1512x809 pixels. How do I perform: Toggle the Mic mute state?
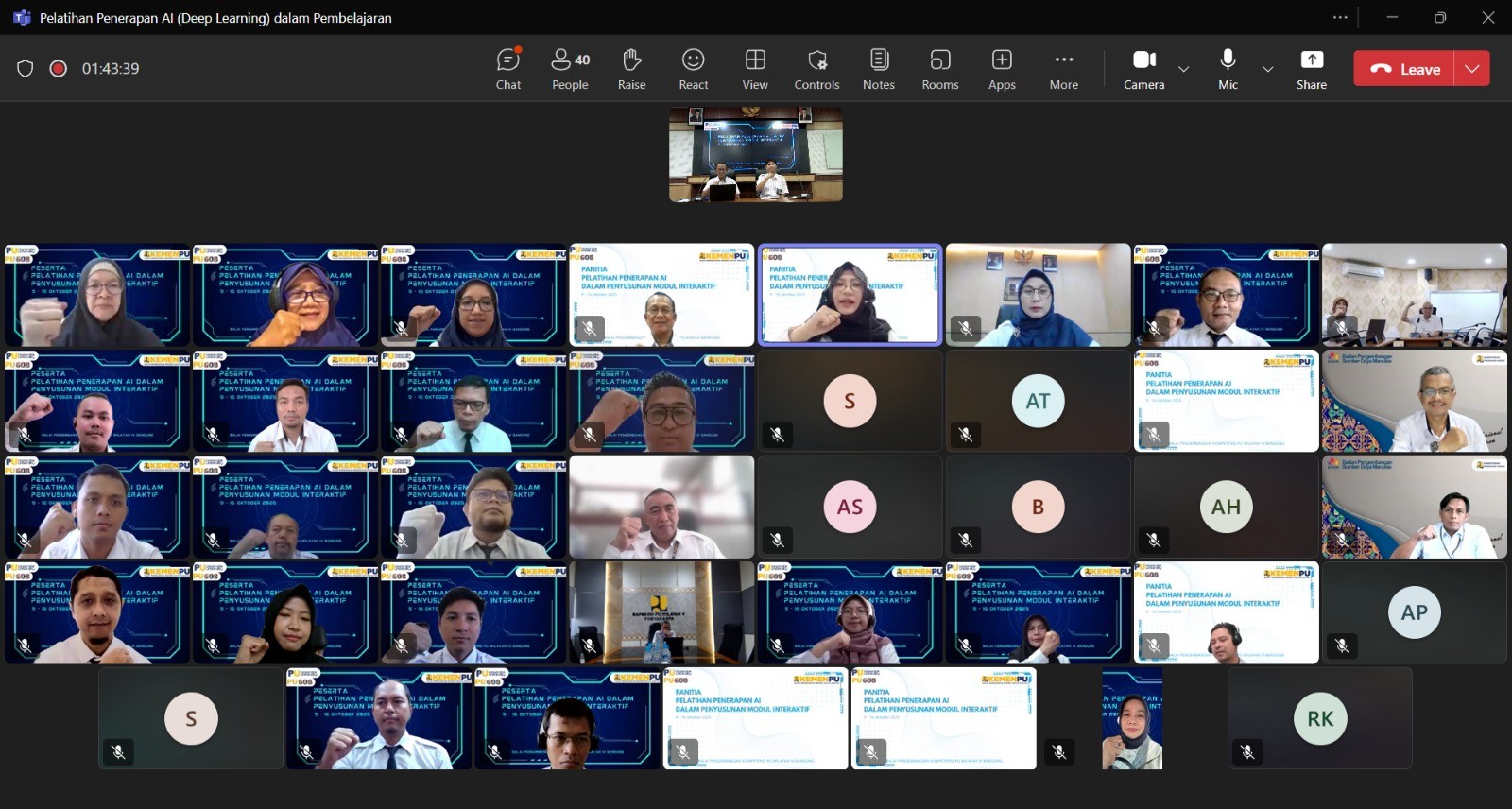(x=1228, y=69)
